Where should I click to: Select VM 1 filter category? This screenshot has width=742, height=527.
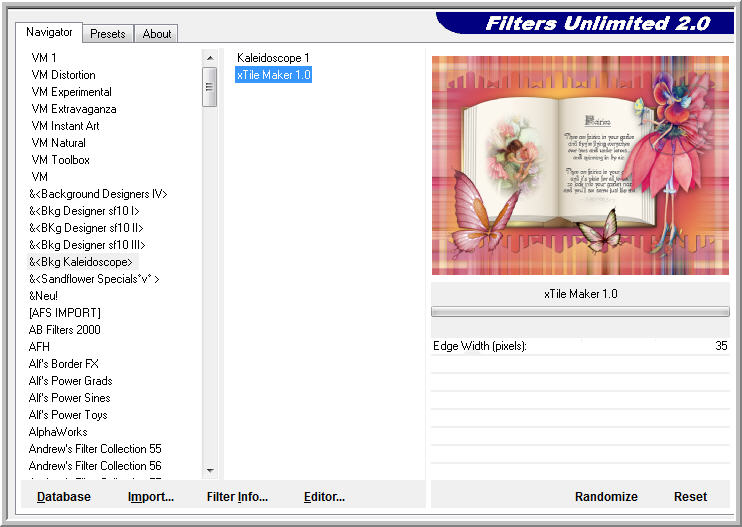(44, 58)
